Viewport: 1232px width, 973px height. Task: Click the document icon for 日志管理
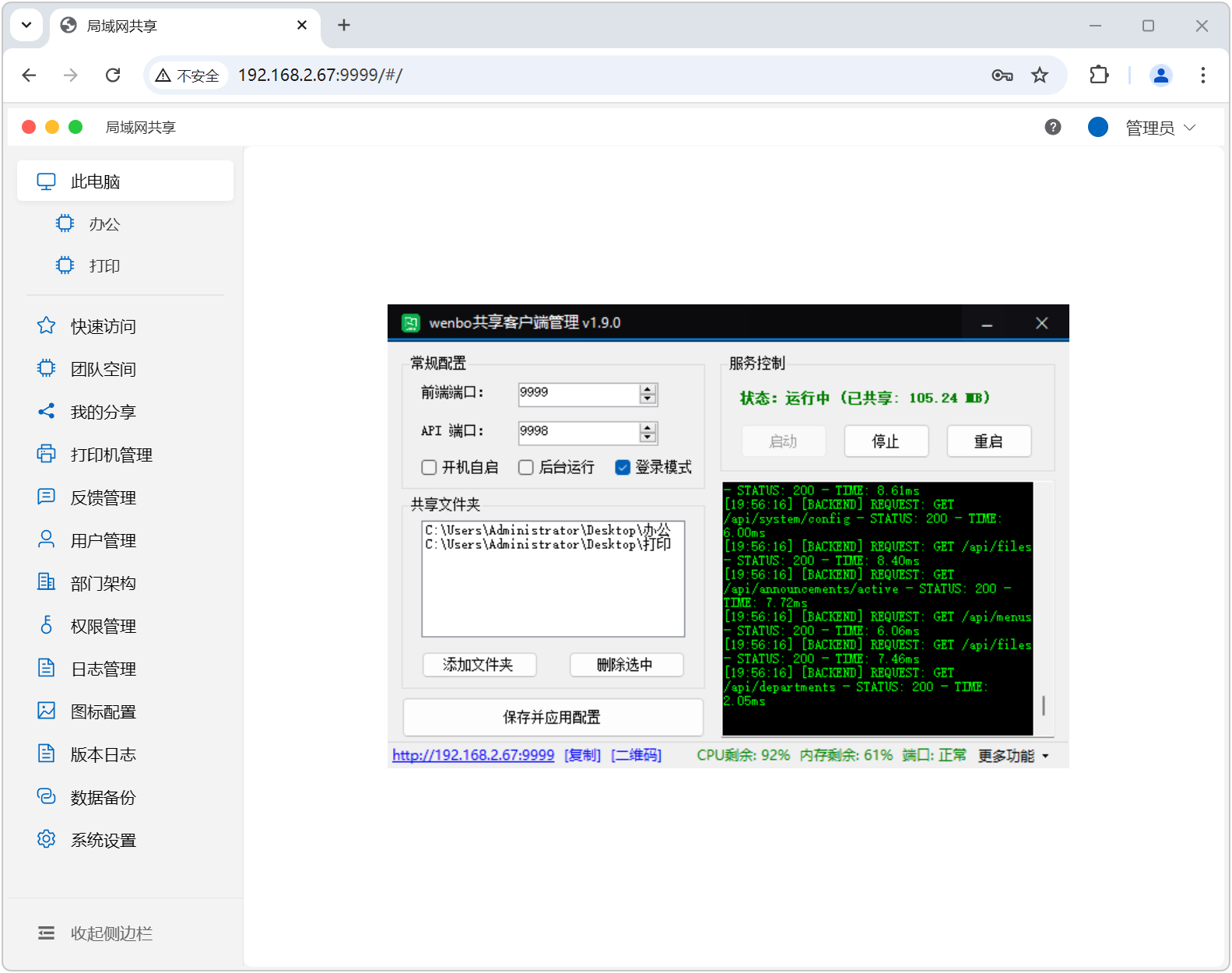pyautogui.click(x=47, y=668)
